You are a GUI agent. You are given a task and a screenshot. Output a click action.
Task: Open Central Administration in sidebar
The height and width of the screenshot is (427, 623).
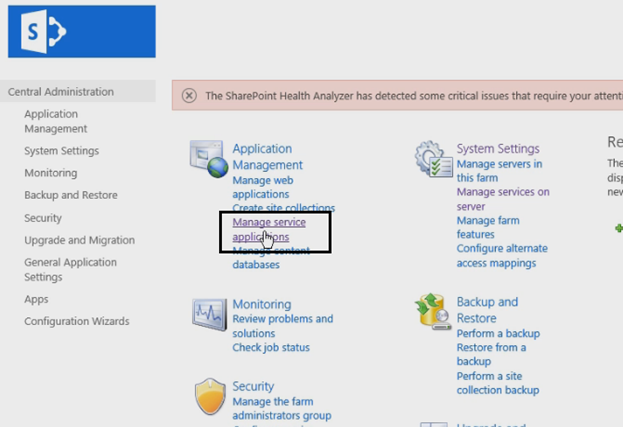tap(61, 92)
